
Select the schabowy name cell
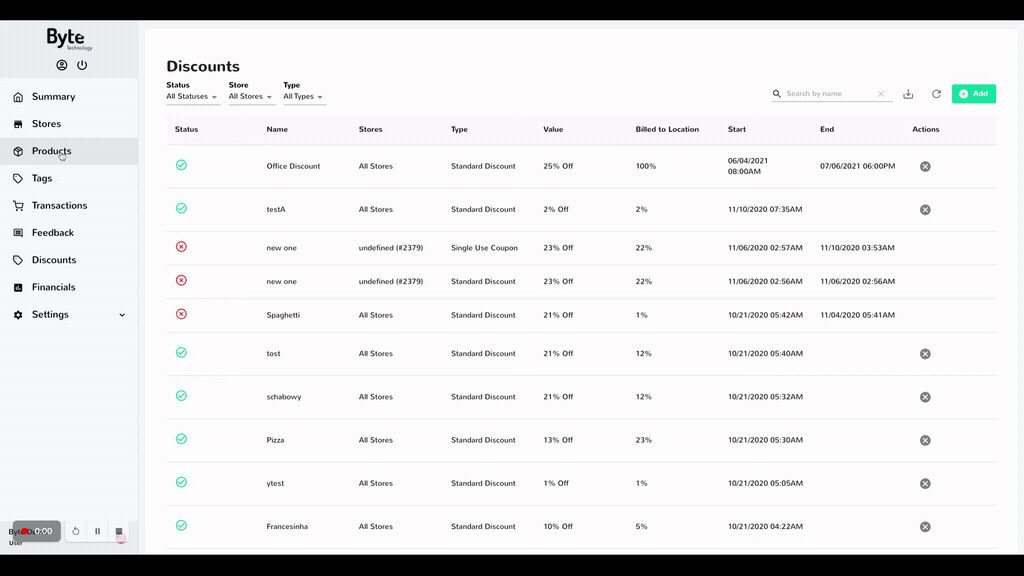point(283,397)
